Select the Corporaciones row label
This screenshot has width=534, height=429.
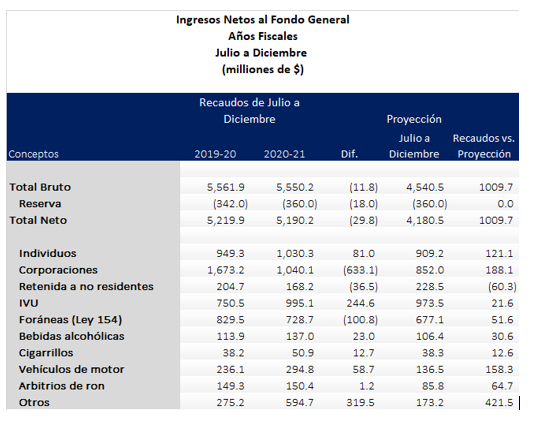pyautogui.click(x=58, y=270)
